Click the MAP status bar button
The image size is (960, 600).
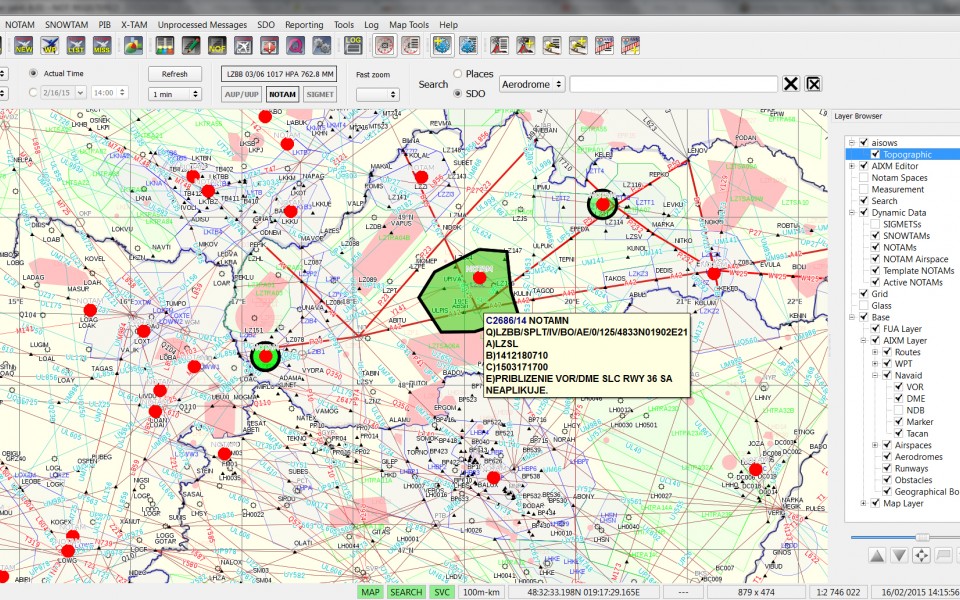tap(370, 592)
